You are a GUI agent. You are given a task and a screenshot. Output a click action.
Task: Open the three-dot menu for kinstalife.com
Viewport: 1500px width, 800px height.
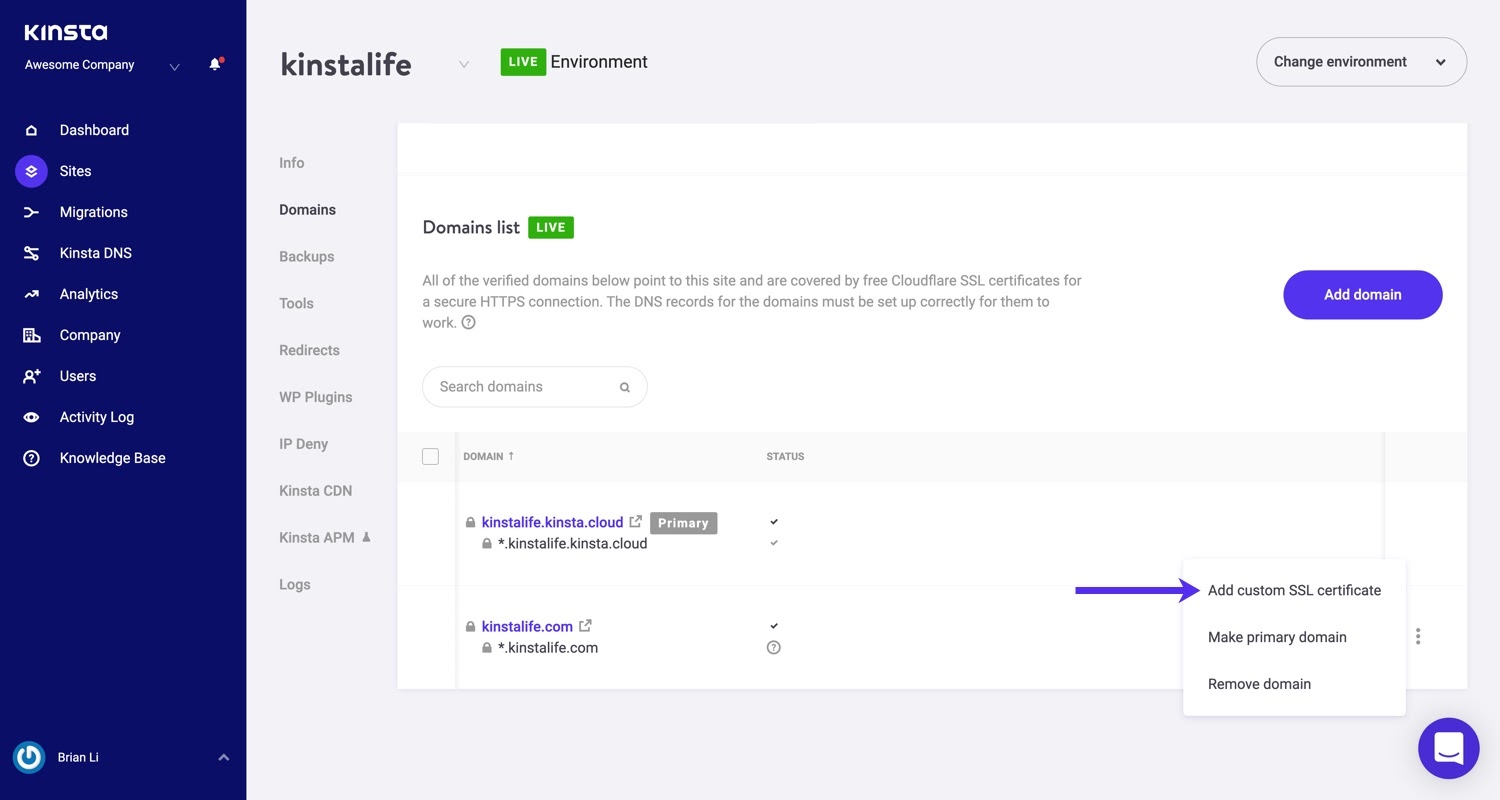pos(1418,636)
